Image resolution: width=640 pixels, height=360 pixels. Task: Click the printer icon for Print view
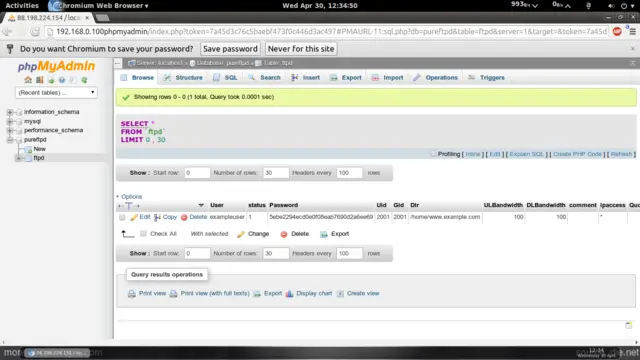(131, 293)
